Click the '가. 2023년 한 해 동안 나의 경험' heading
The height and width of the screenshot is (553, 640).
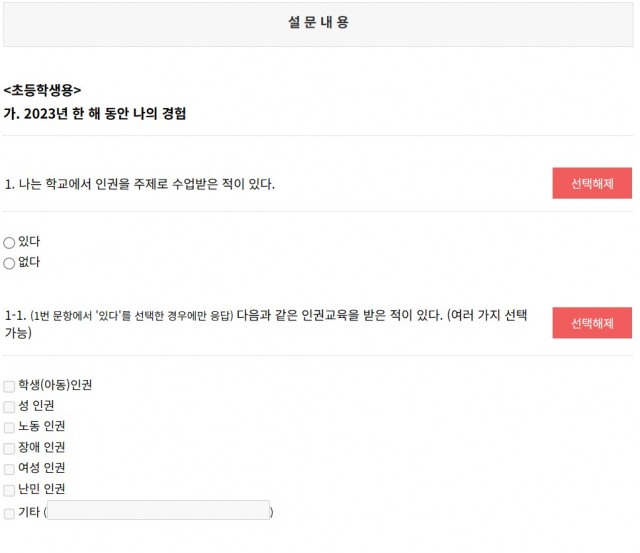click(x=95, y=114)
